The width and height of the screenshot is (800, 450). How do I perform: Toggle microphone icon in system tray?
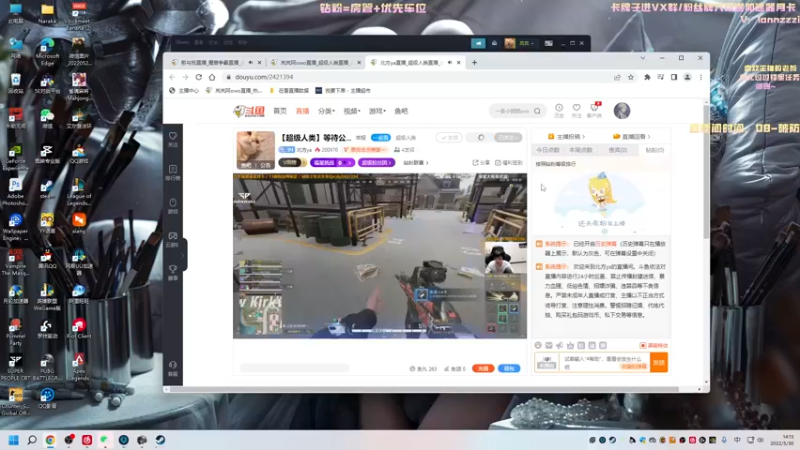[x=724, y=440]
